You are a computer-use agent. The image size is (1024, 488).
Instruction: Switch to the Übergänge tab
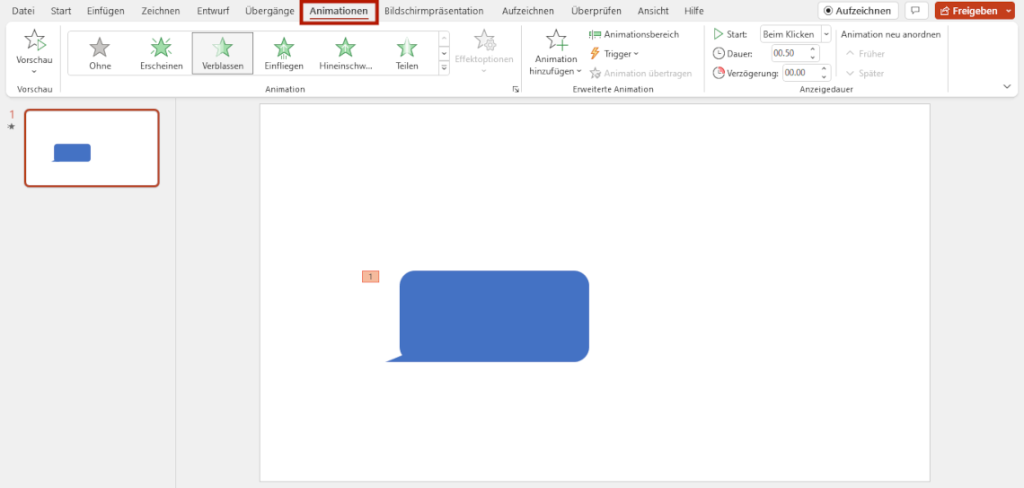pyautogui.click(x=270, y=11)
